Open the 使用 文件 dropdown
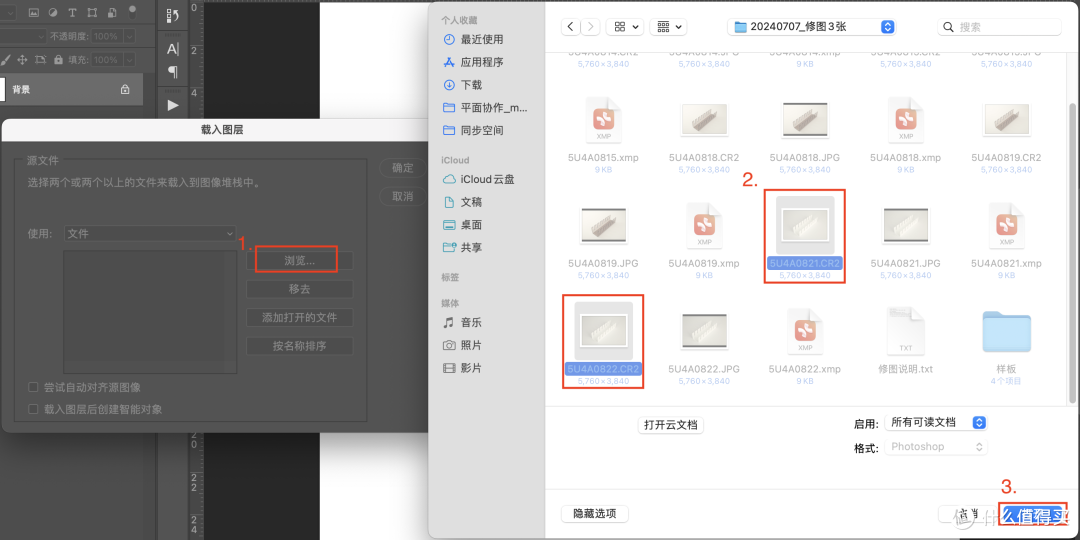The height and width of the screenshot is (540, 1080). (149, 233)
